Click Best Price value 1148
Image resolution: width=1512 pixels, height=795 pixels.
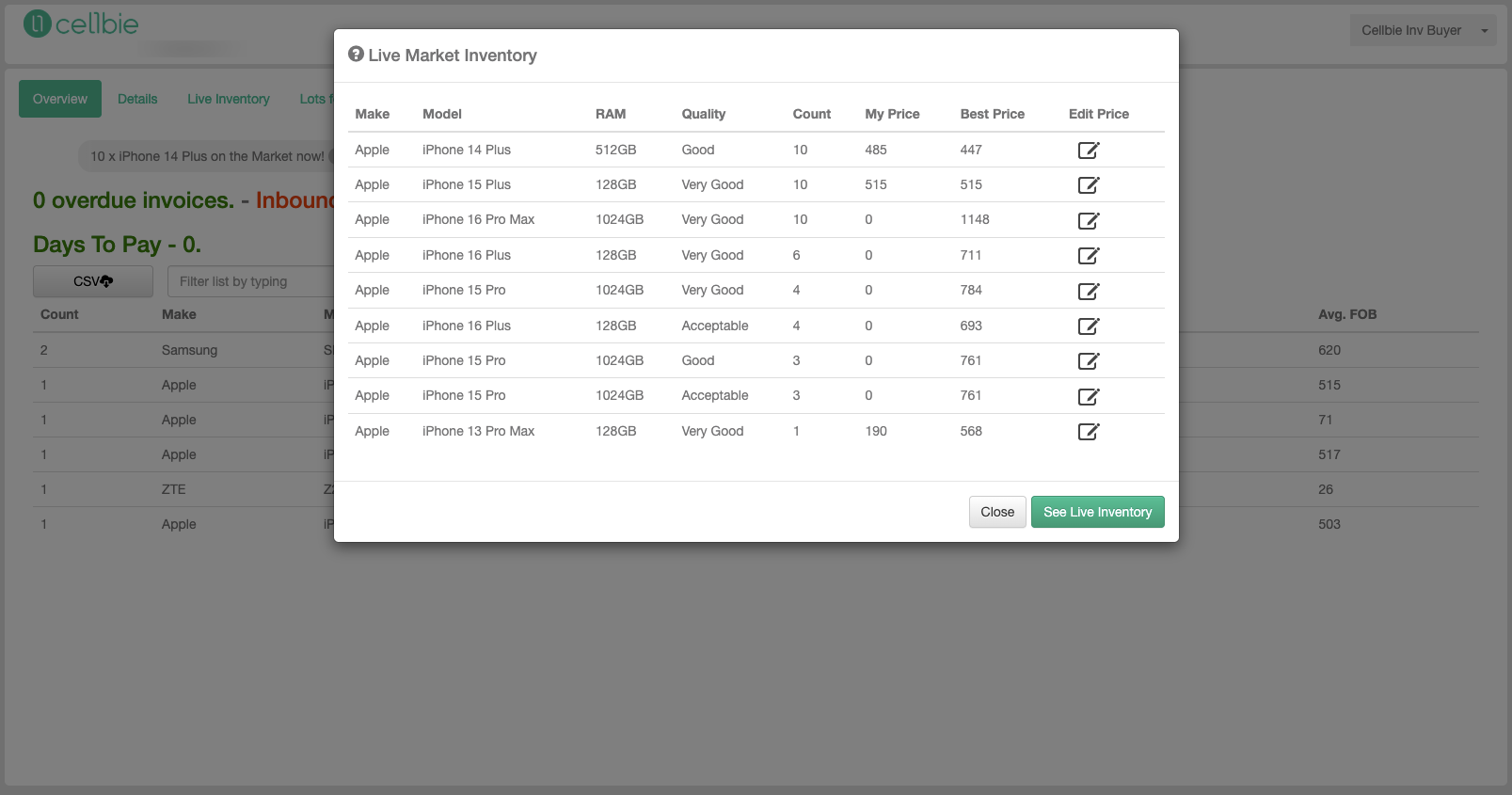pyautogui.click(x=974, y=219)
